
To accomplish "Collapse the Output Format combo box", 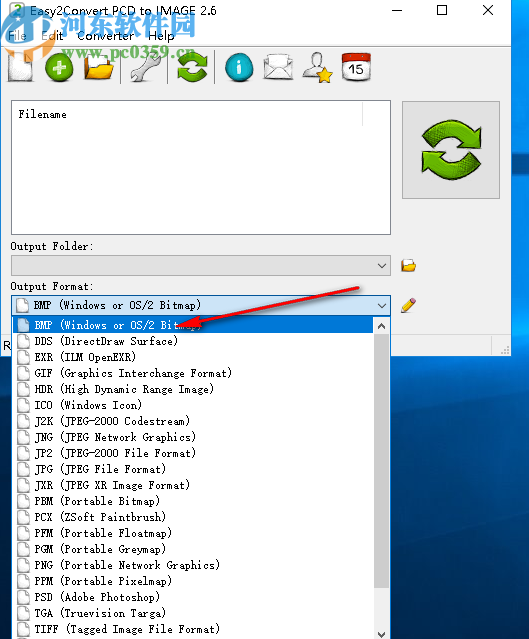I will [x=381, y=305].
